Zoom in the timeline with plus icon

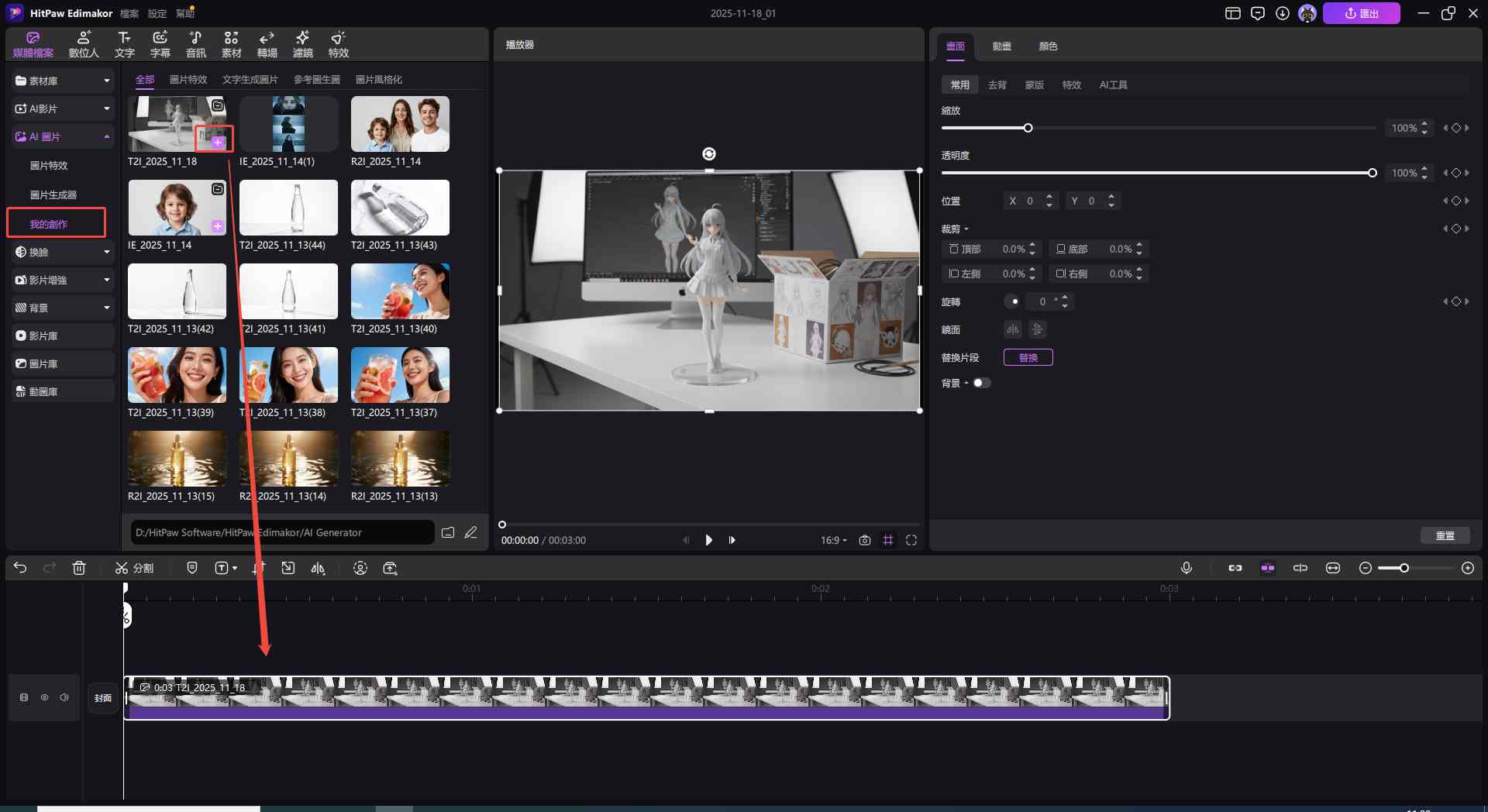click(1467, 568)
